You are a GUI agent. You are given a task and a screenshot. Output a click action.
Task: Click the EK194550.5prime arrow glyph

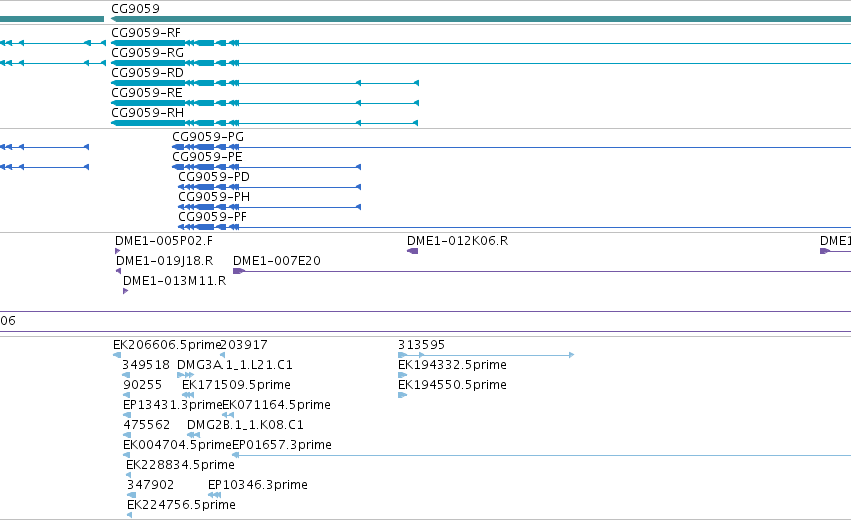click(402, 395)
